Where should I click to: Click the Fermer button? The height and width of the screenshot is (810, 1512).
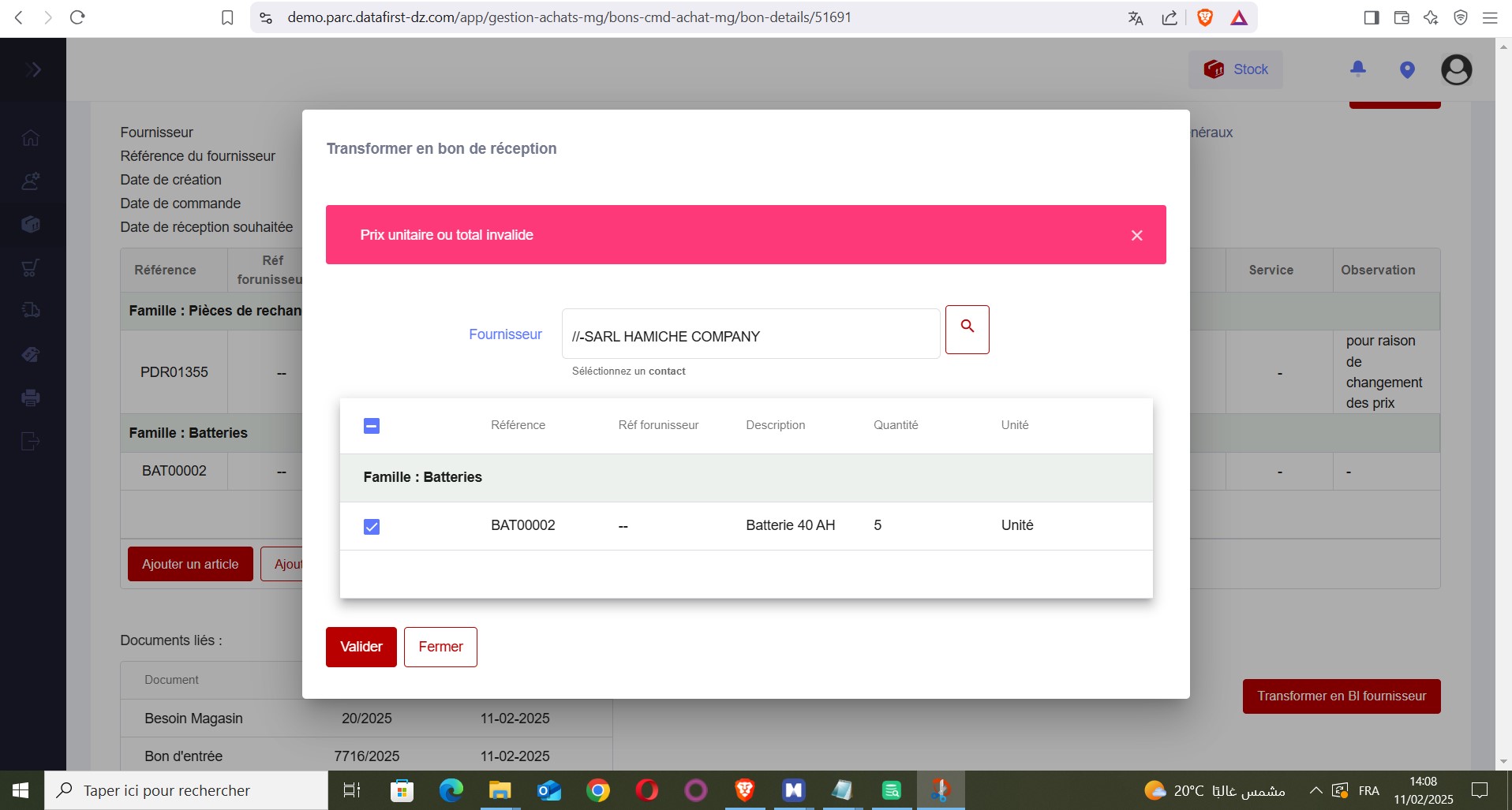(440, 647)
